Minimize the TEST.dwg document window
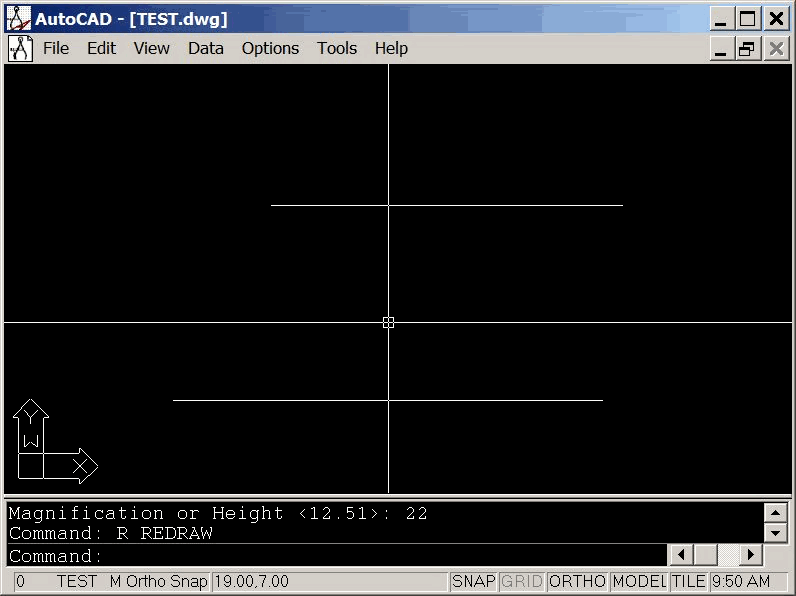This screenshot has width=796, height=596. tap(720, 49)
